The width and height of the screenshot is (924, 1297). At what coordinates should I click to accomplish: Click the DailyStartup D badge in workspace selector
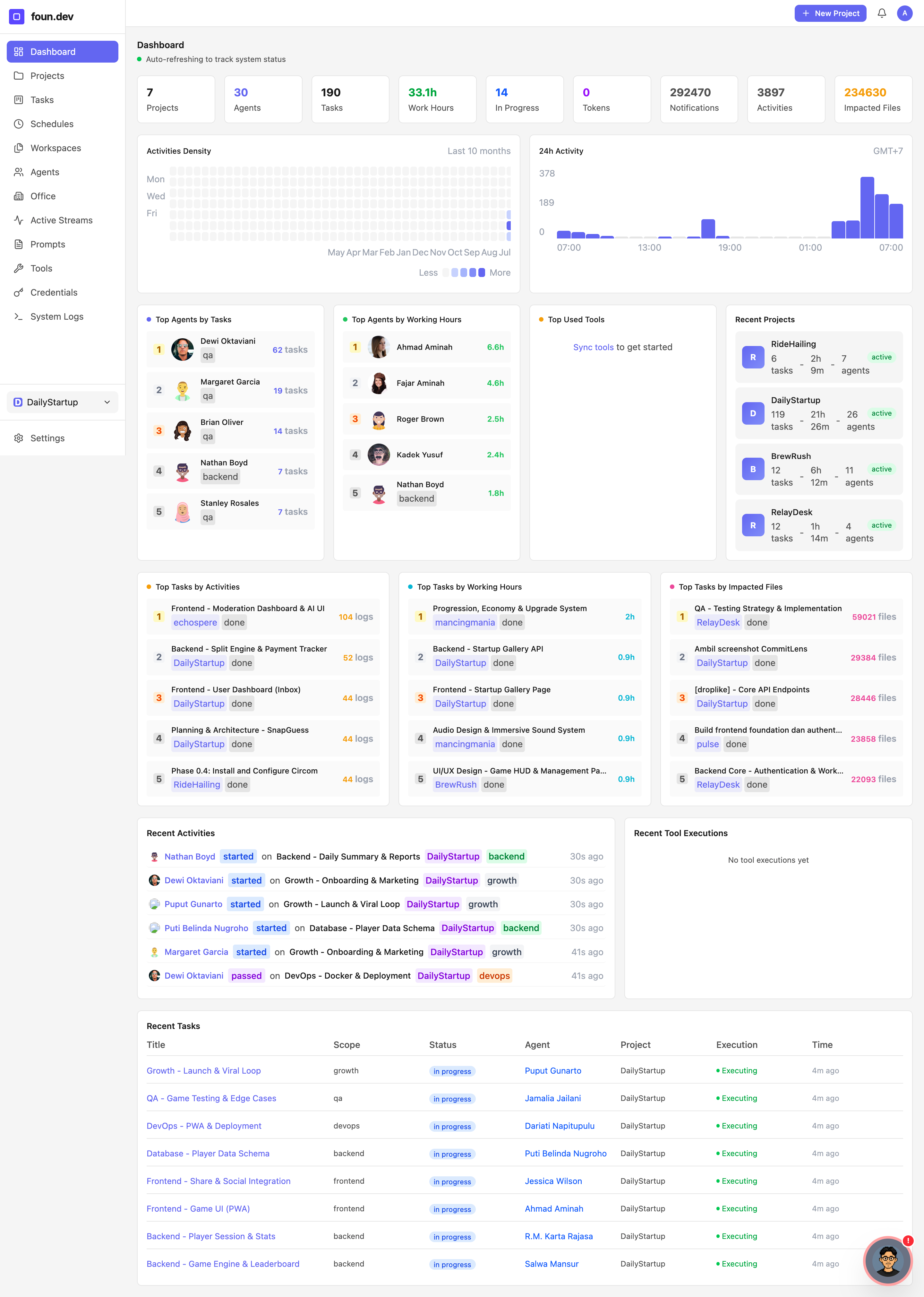(18, 402)
